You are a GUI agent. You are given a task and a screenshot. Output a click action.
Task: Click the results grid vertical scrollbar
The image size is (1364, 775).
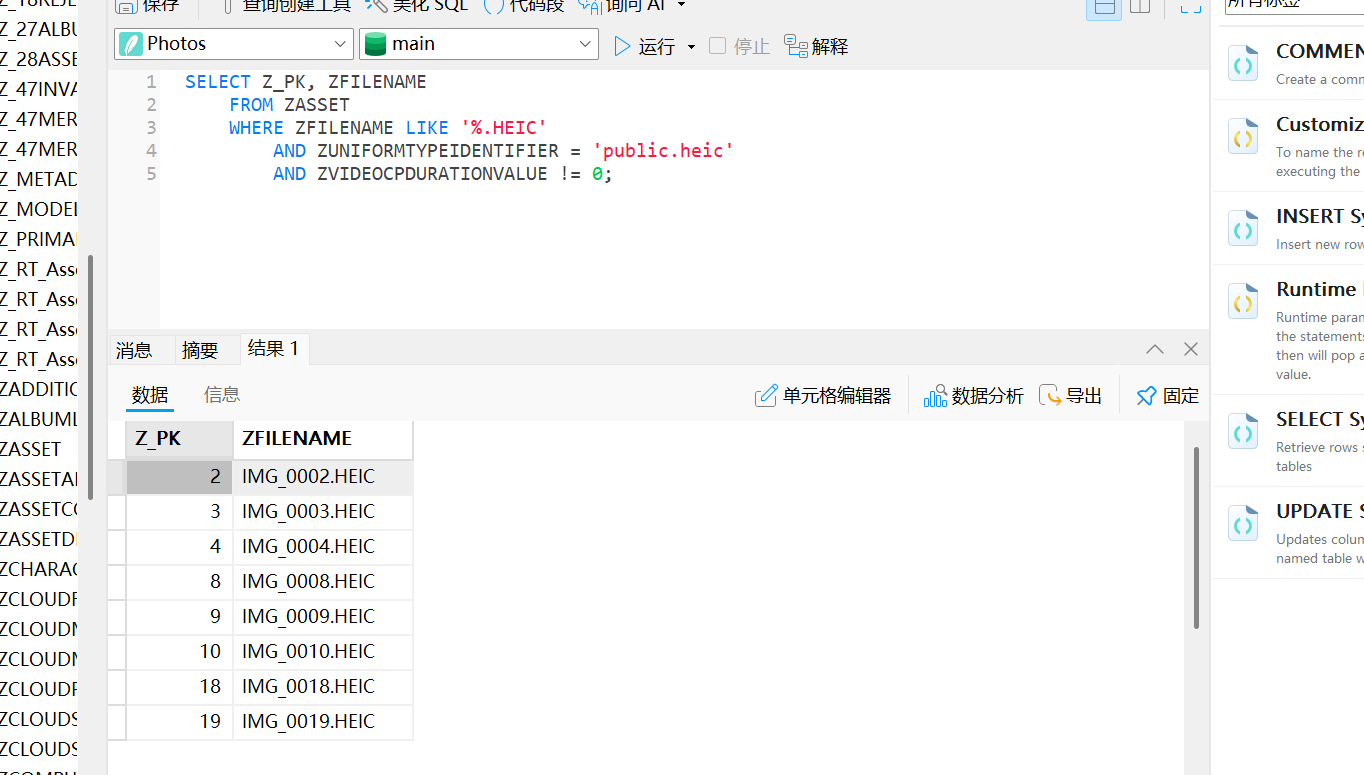pos(1196,537)
